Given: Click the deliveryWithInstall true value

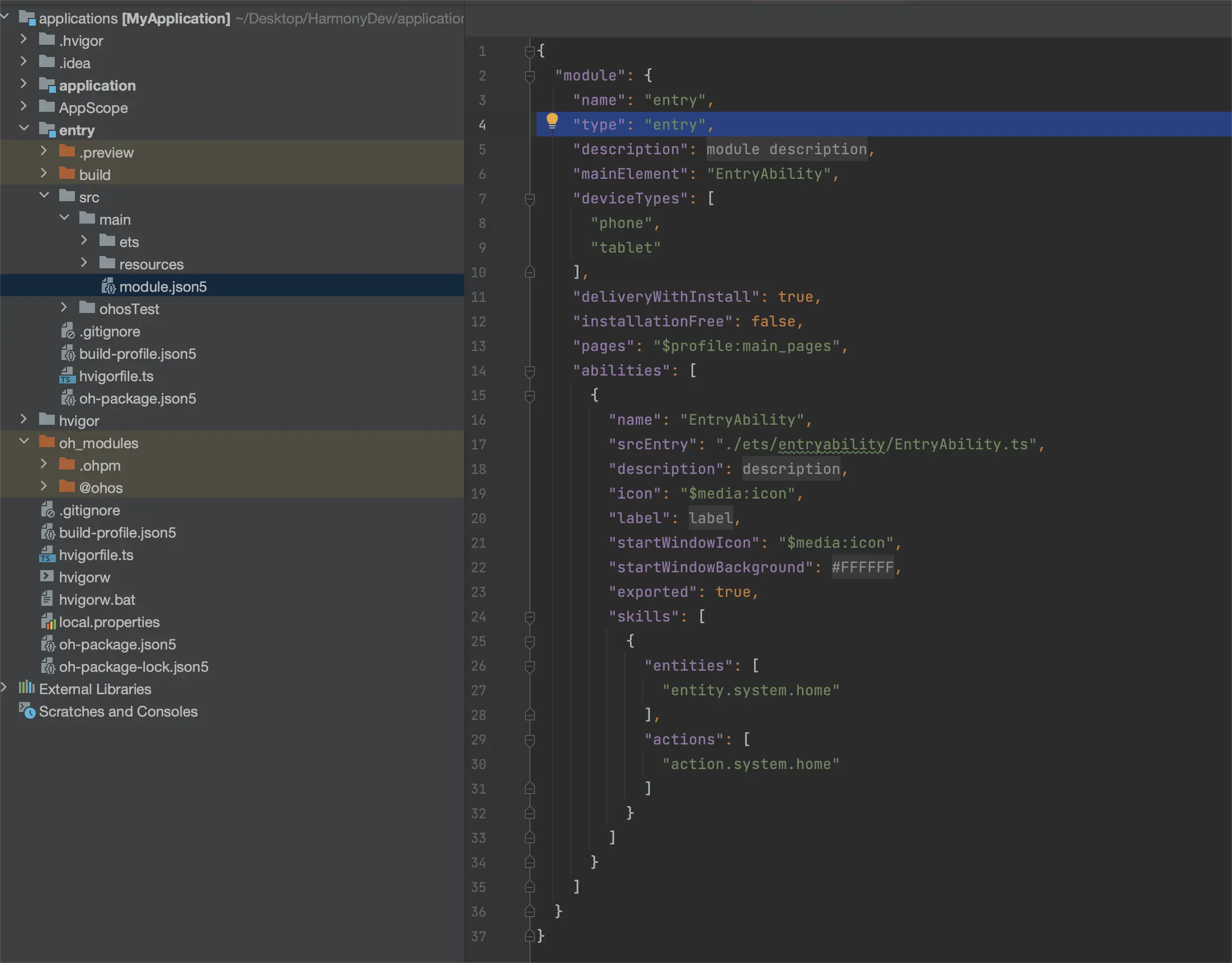Looking at the screenshot, I should coord(795,297).
